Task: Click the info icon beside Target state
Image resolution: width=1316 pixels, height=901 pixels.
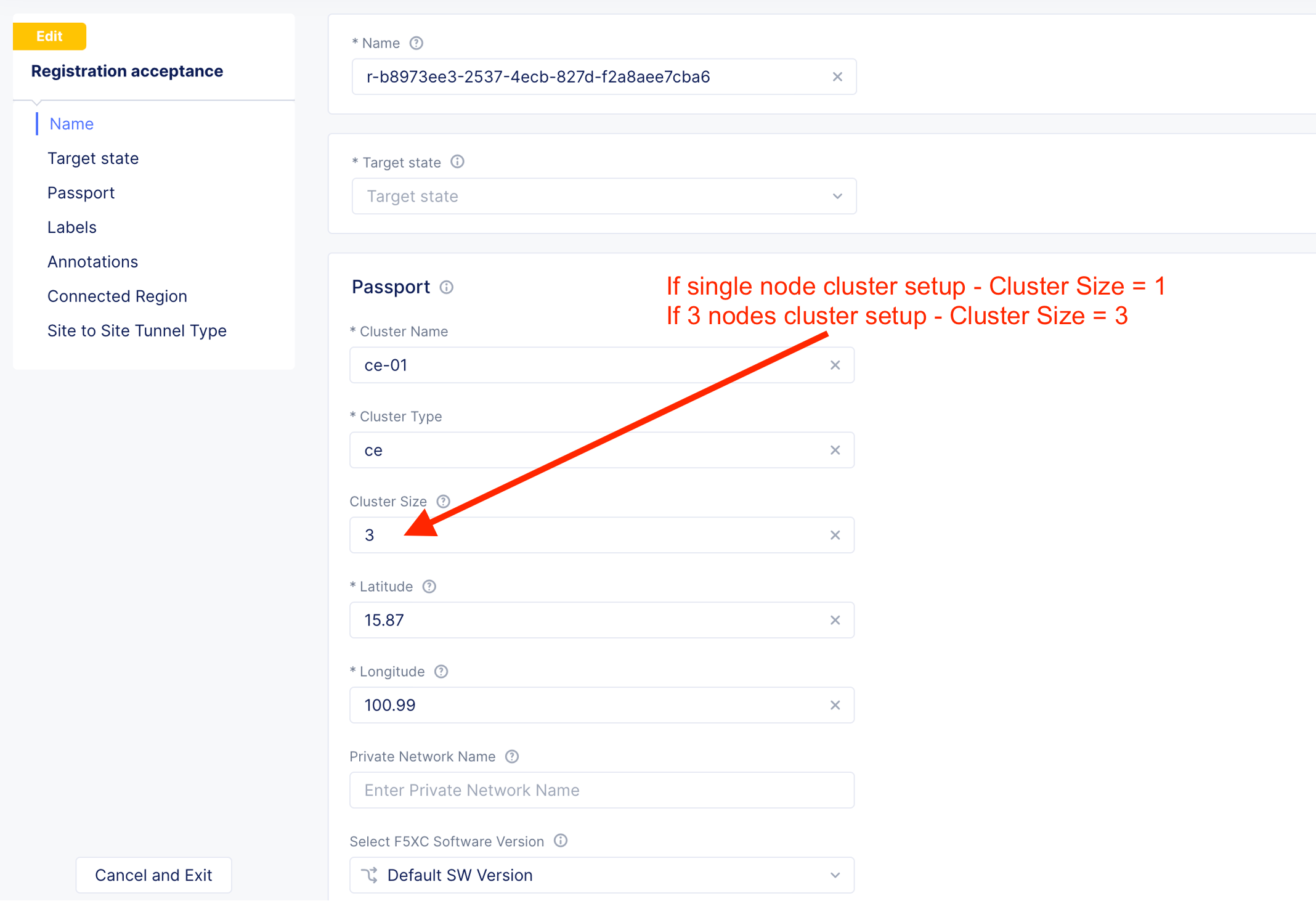Action: click(x=457, y=162)
